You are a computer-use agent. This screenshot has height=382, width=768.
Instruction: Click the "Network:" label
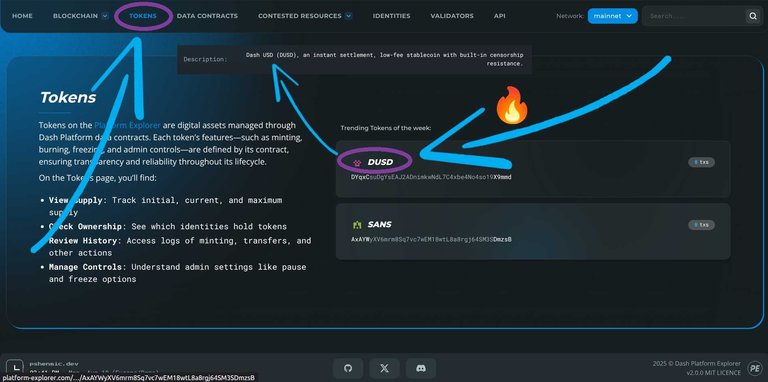coord(570,16)
